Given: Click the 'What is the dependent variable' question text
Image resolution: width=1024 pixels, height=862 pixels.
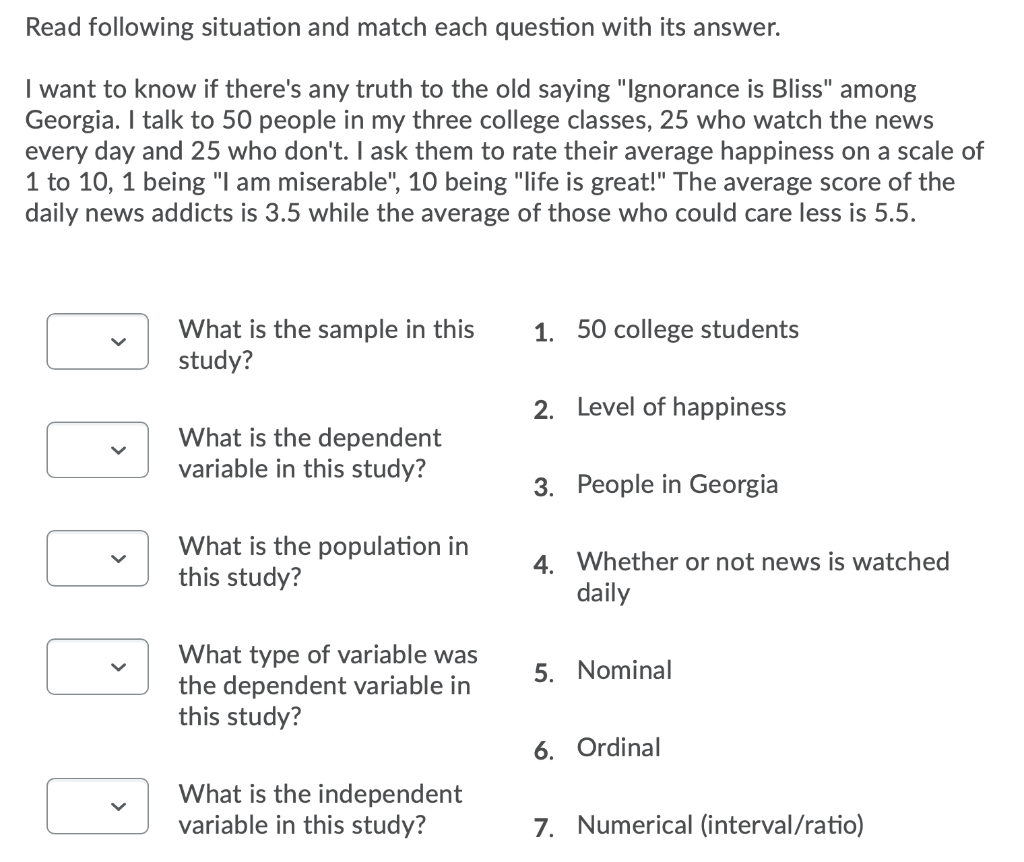Looking at the screenshot, I should (310, 453).
